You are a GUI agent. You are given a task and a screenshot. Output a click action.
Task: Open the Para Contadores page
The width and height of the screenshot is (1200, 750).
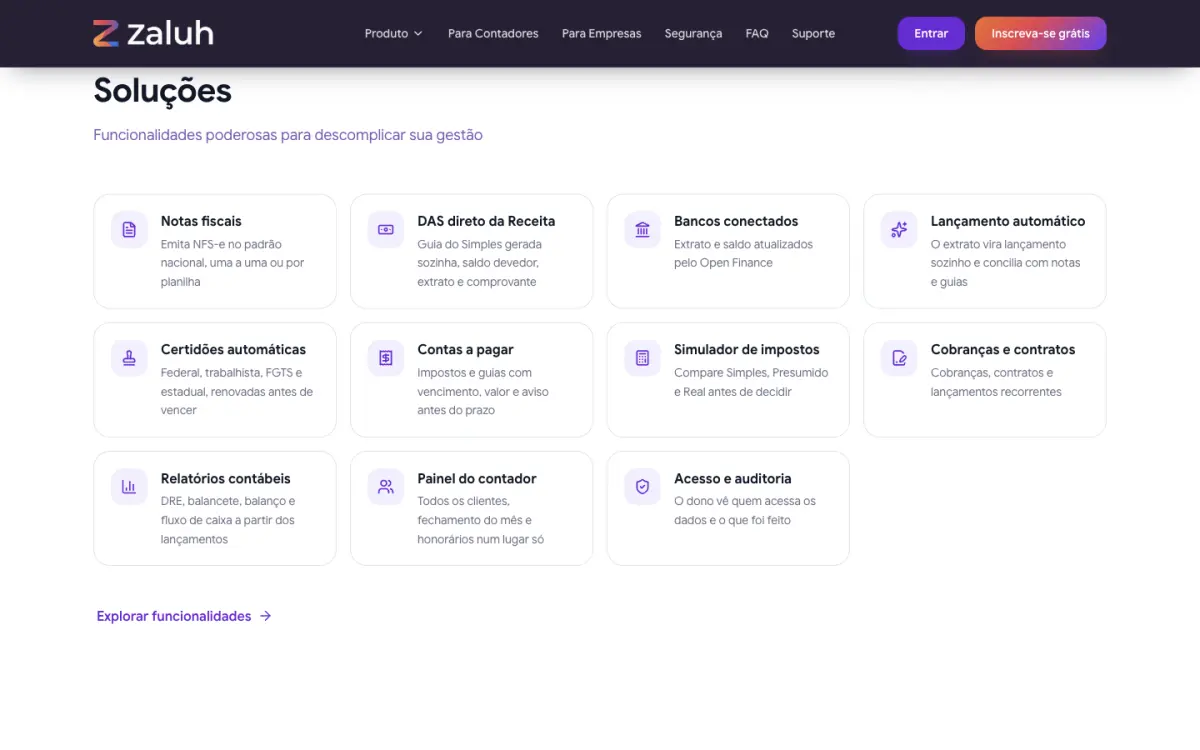pyautogui.click(x=493, y=33)
